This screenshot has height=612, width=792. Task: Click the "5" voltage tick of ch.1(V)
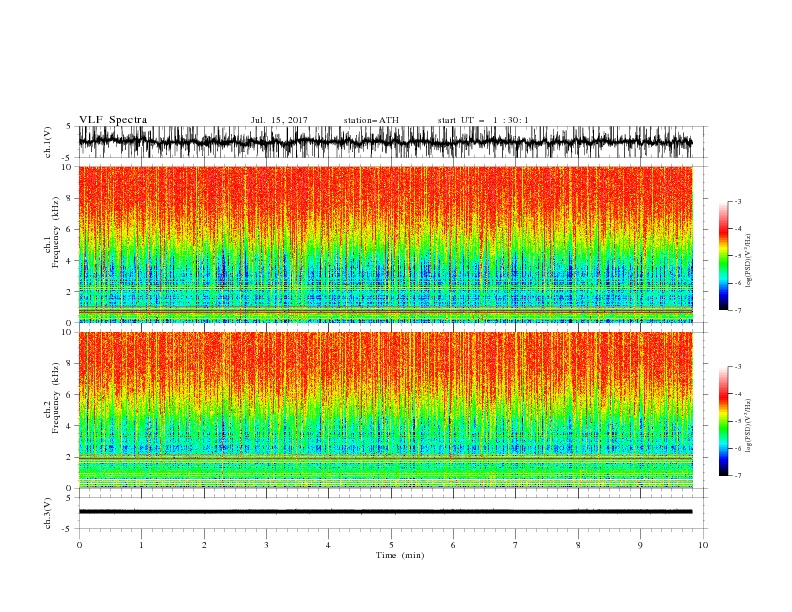70,127
